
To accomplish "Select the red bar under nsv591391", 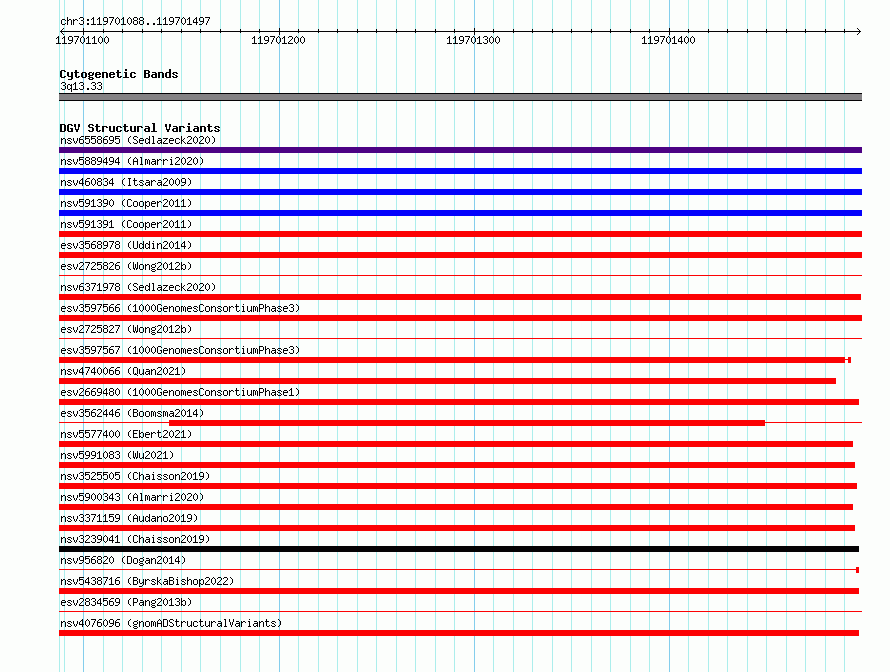I will click(460, 234).
